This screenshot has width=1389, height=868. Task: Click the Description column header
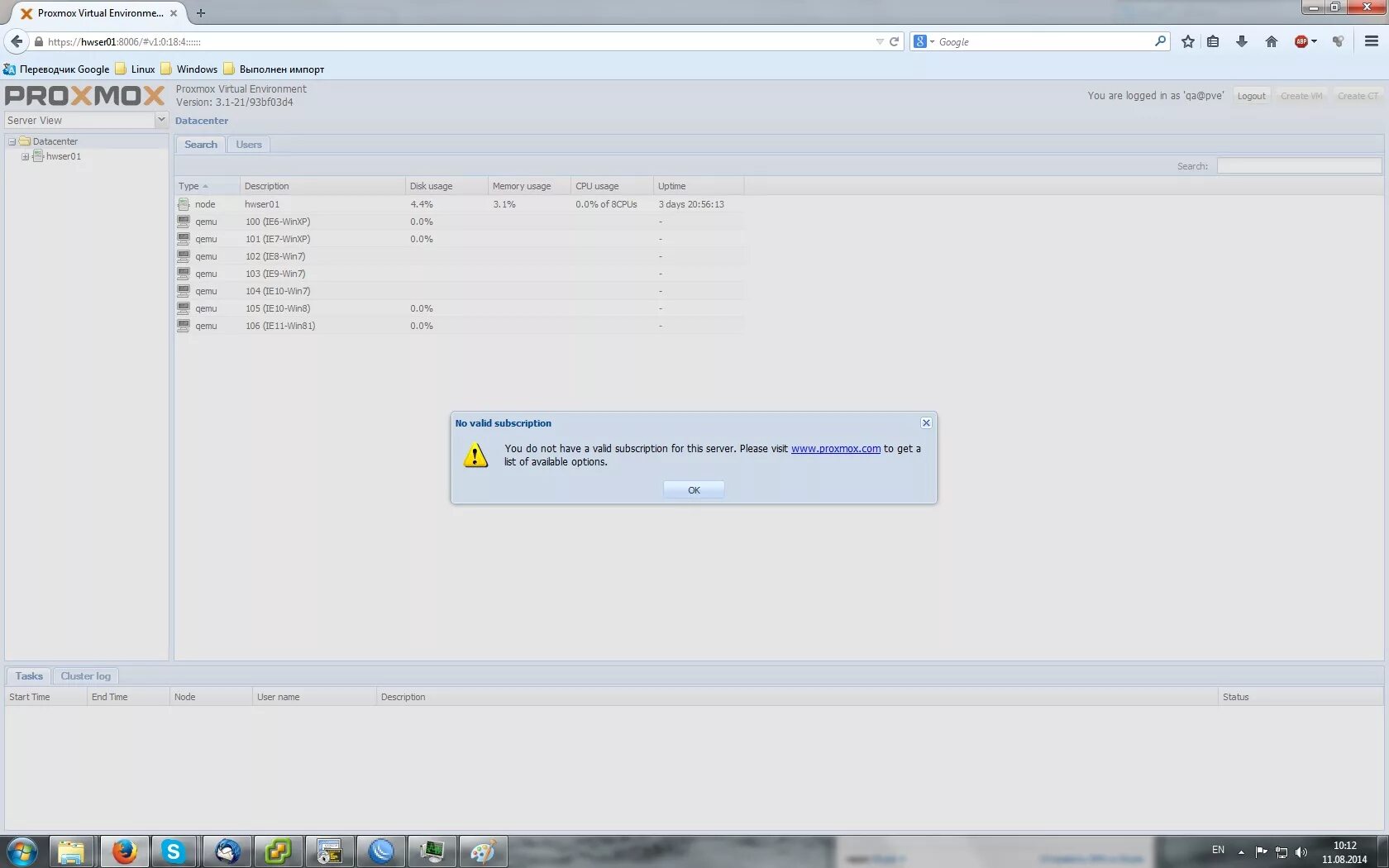[322, 186]
